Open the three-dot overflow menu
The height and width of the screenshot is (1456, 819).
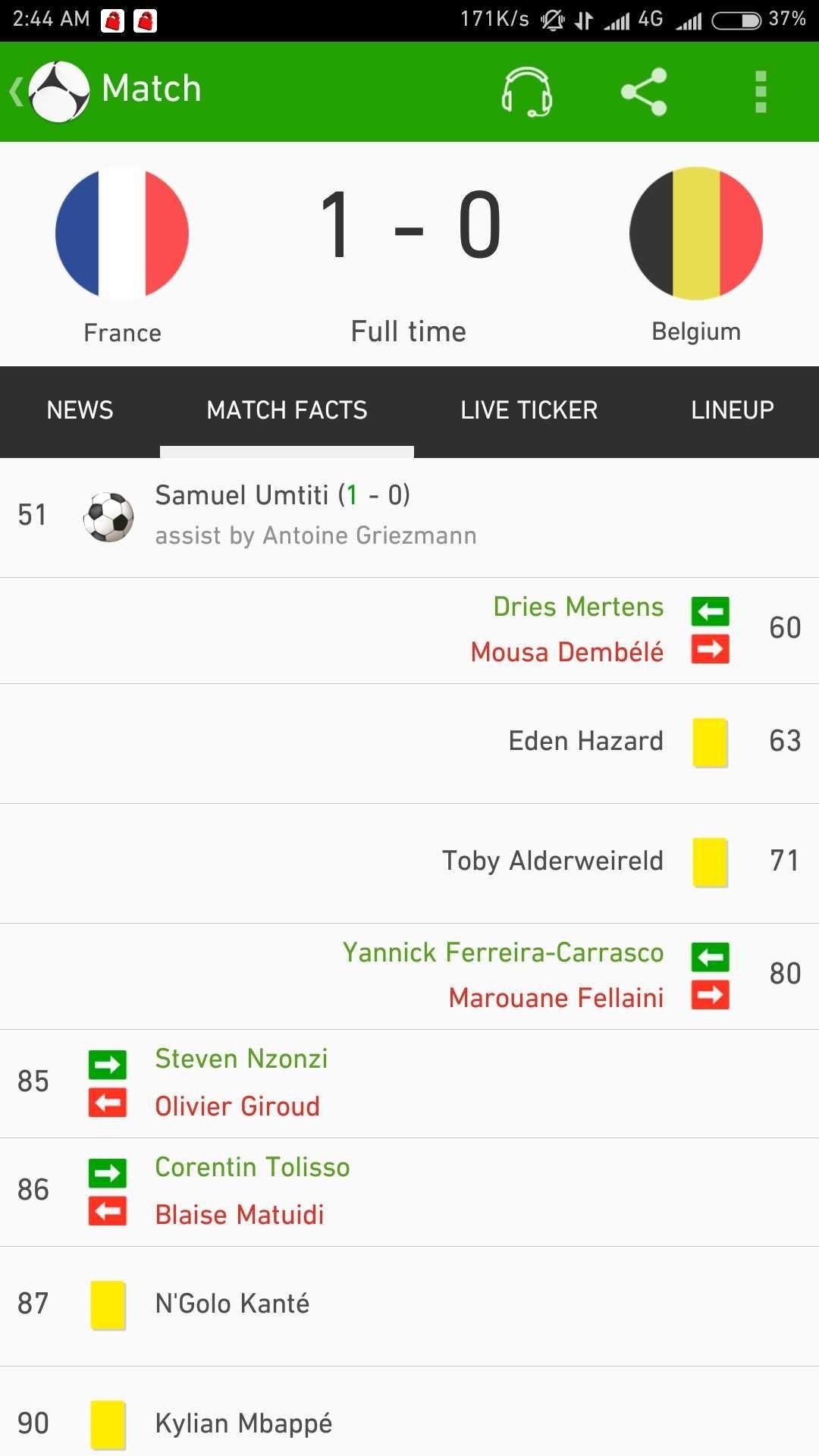coord(761,92)
